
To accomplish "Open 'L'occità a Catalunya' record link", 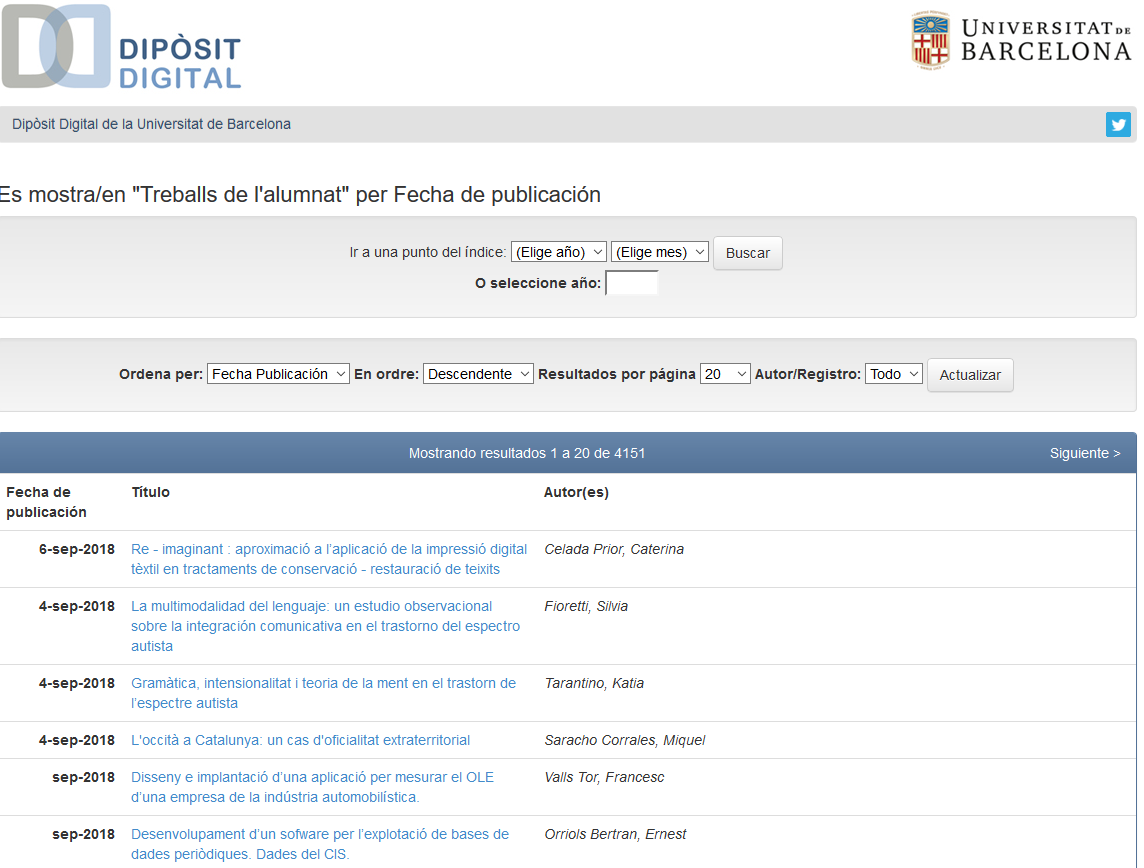I will 300,740.
